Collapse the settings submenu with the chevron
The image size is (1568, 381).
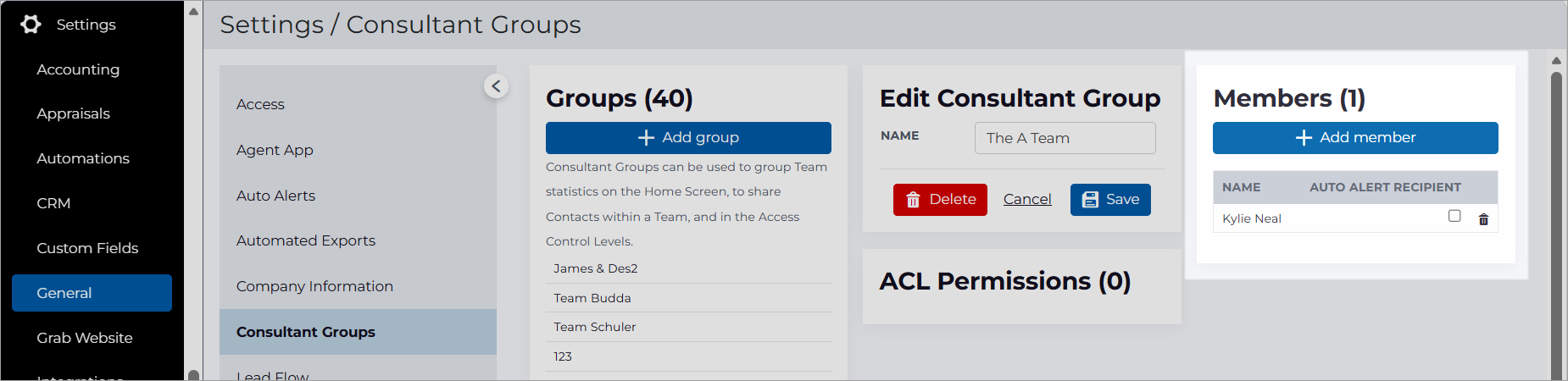click(496, 86)
